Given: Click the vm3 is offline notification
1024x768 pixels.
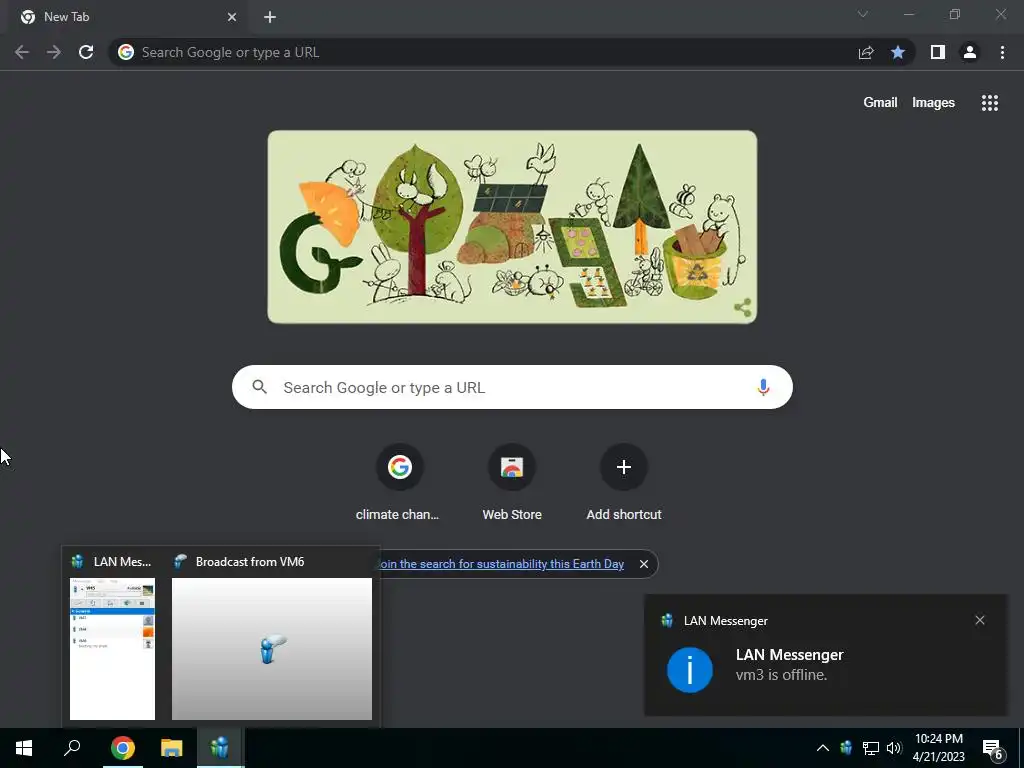Looking at the screenshot, I should [x=825, y=655].
